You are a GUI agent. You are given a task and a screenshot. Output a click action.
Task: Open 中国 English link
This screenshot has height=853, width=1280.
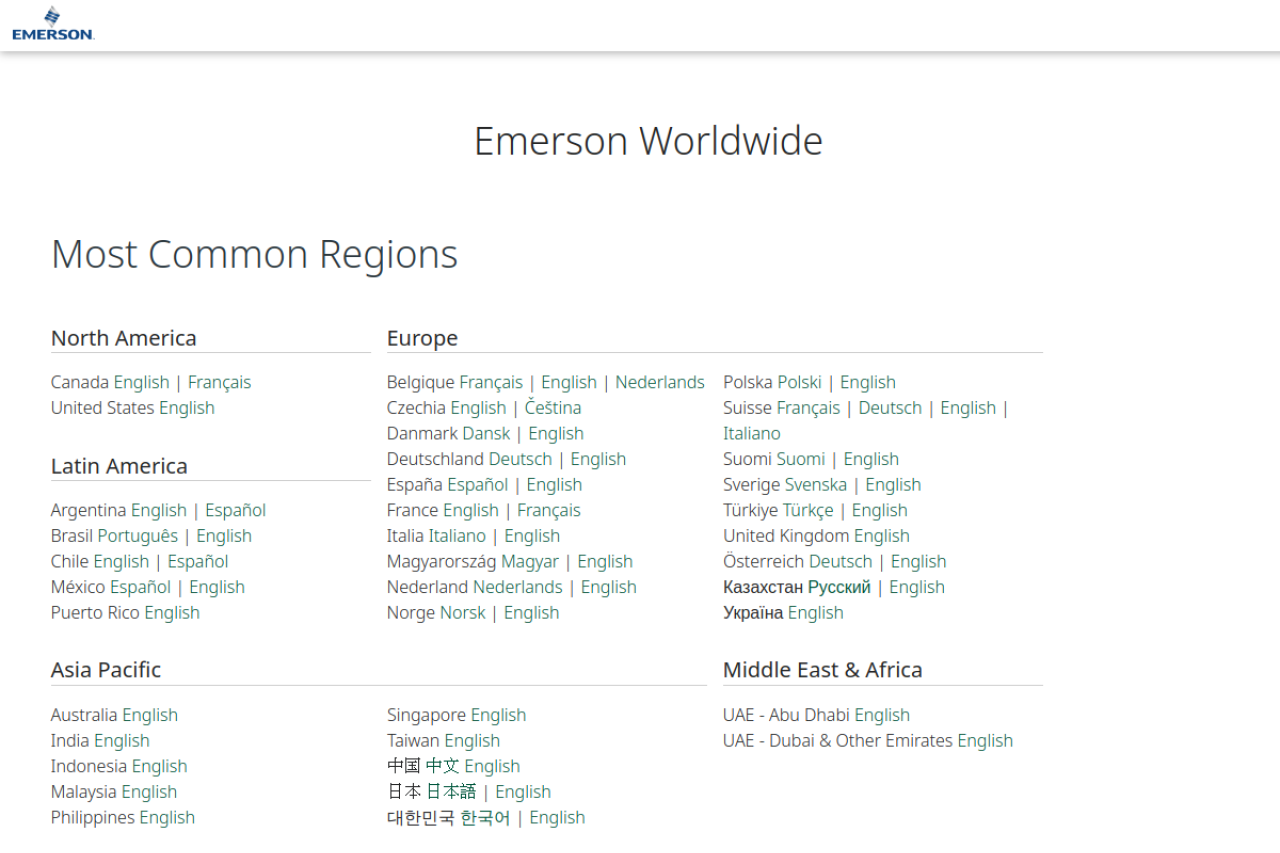(x=492, y=766)
